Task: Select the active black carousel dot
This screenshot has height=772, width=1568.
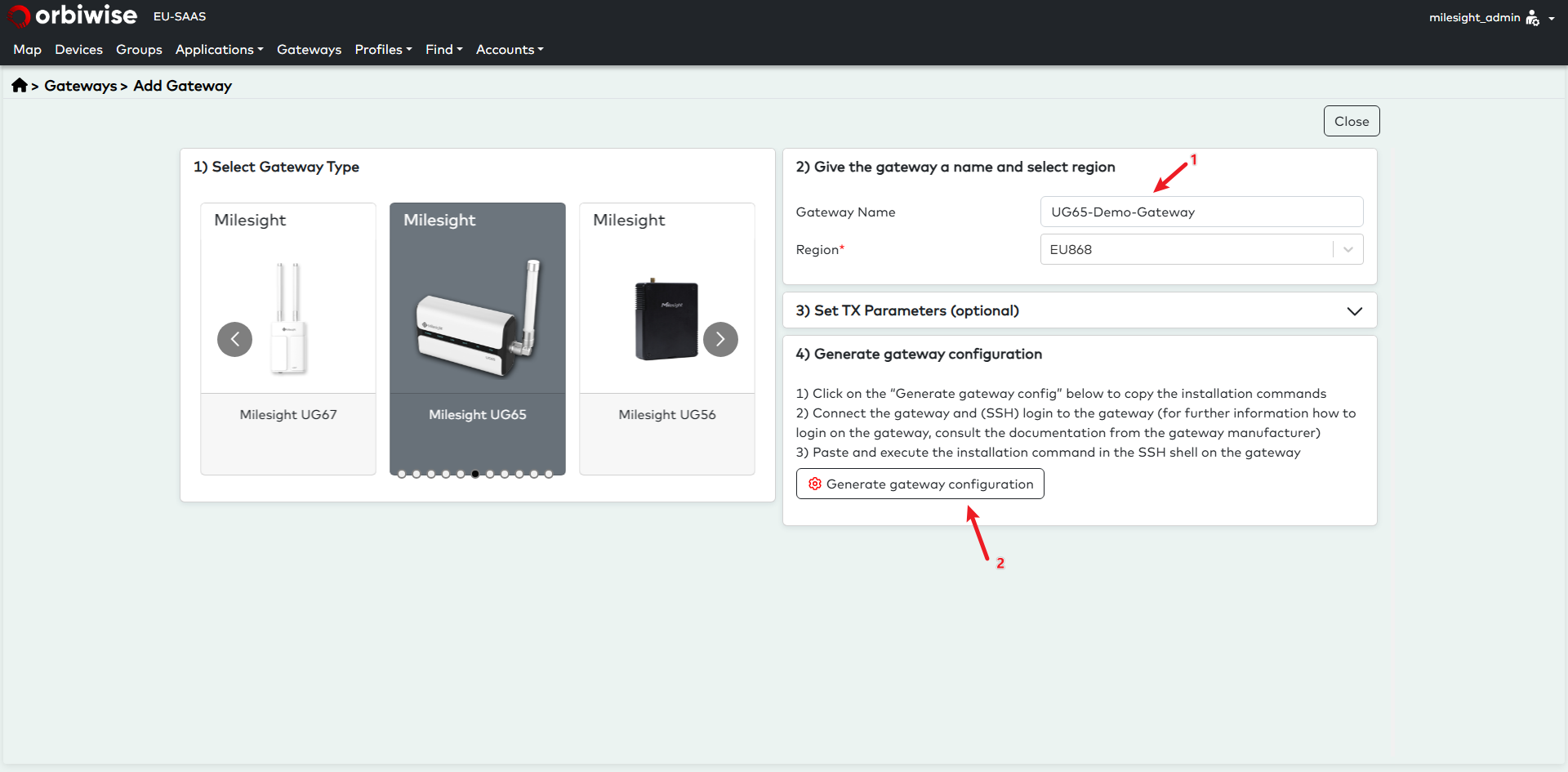Action: click(475, 474)
